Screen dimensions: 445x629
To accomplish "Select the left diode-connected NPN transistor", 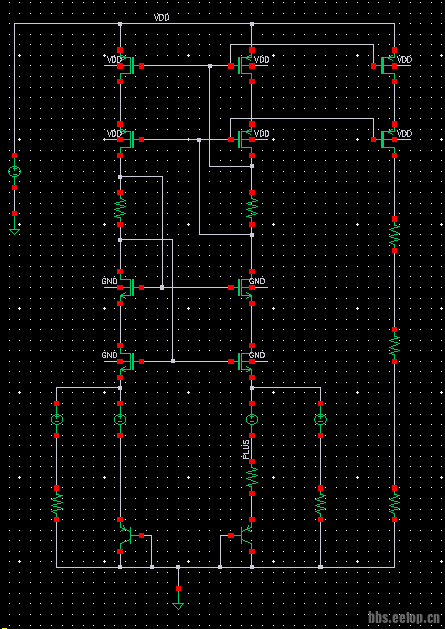I will pyautogui.click(x=126, y=535).
